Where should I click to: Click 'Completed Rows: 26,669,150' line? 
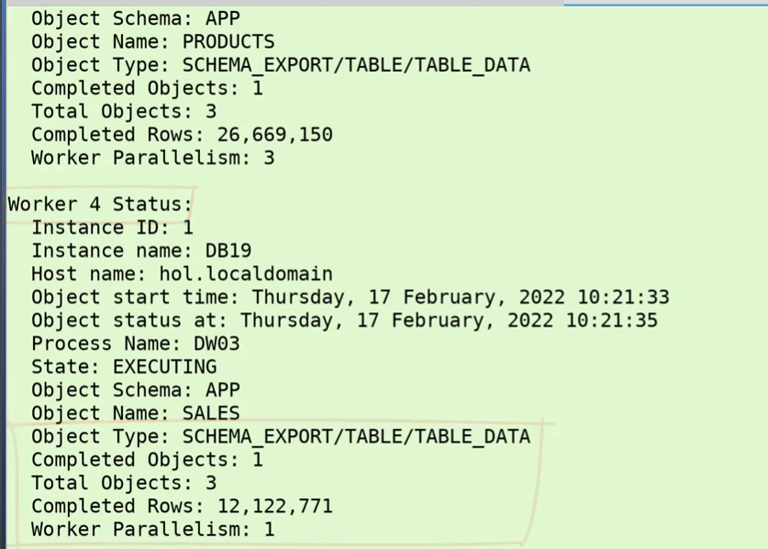(182, 135)
